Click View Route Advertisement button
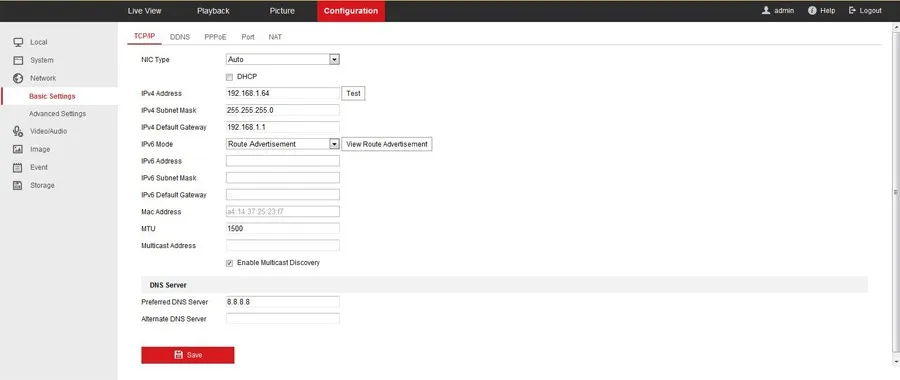 tap(387, 144)
